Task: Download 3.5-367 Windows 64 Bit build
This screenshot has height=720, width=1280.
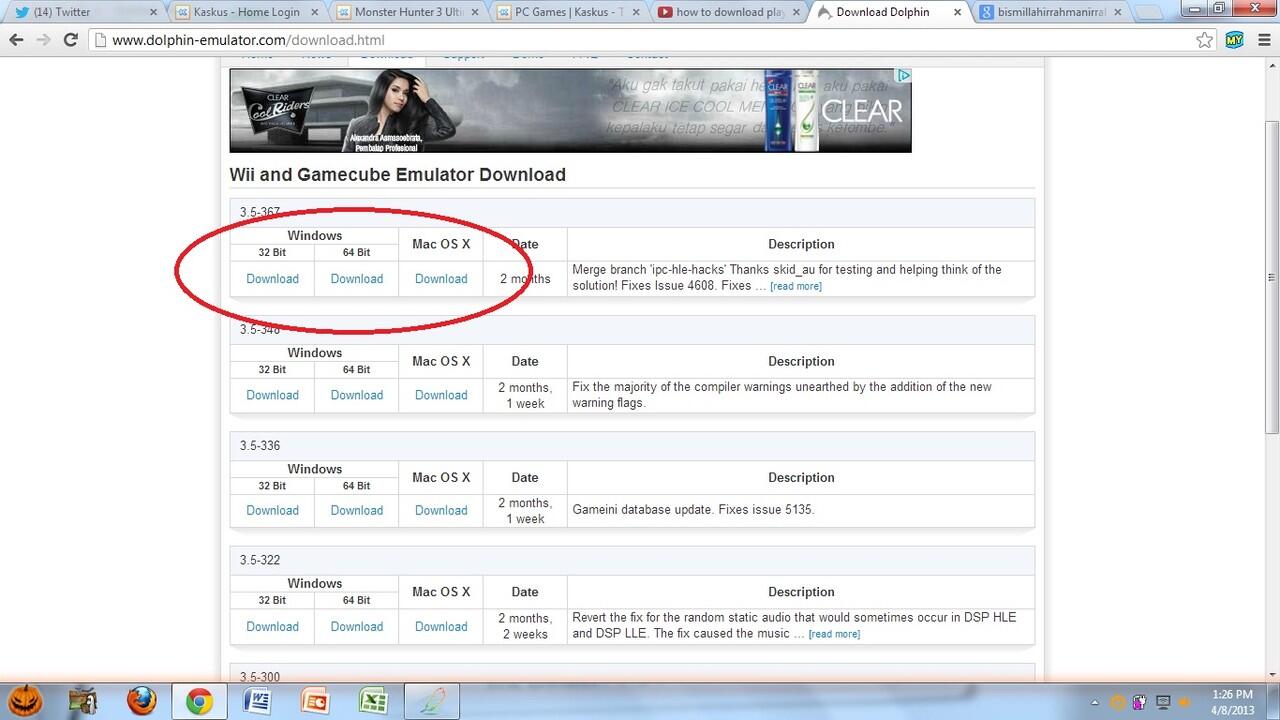Action: pos(357,279)
